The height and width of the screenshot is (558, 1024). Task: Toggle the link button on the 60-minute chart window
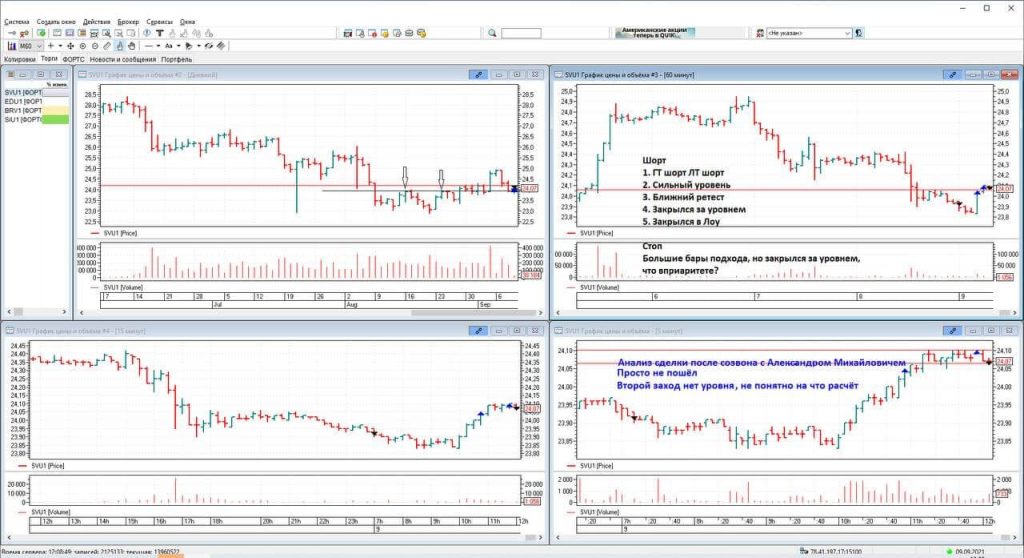click(952, 74)
